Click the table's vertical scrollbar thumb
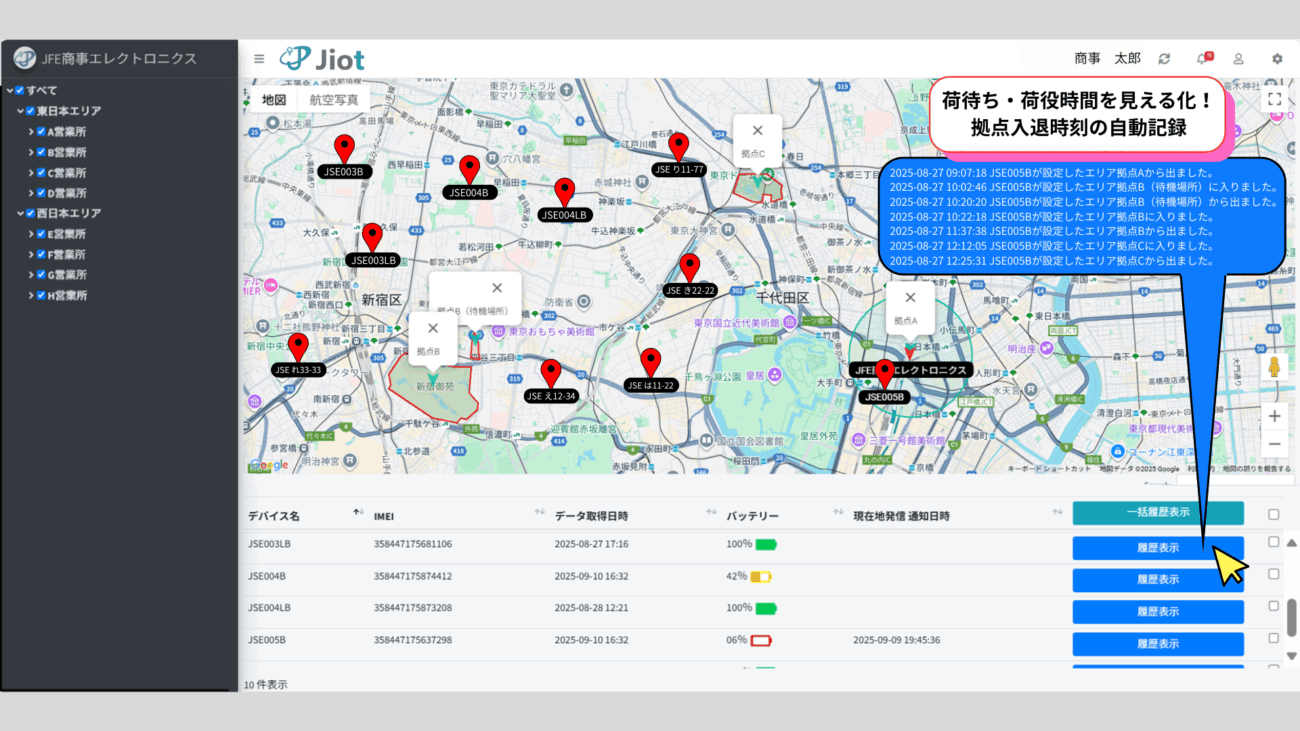The image size is (1300, 731). (1291, 617)
